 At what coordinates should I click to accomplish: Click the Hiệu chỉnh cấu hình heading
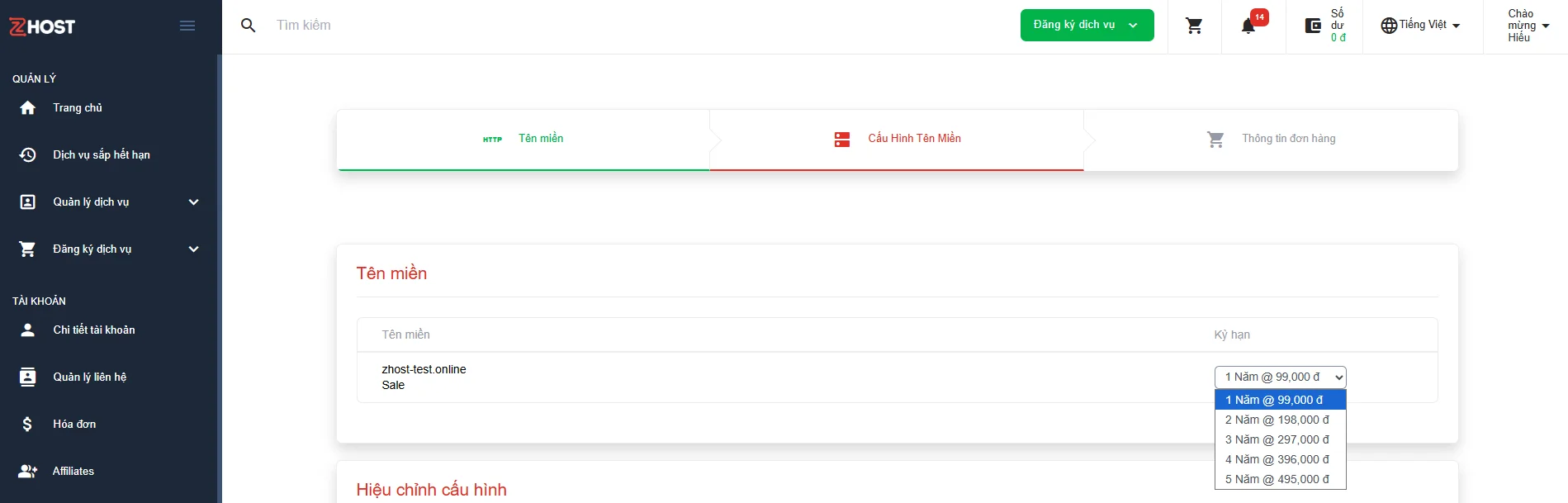(x=431, y=490)
